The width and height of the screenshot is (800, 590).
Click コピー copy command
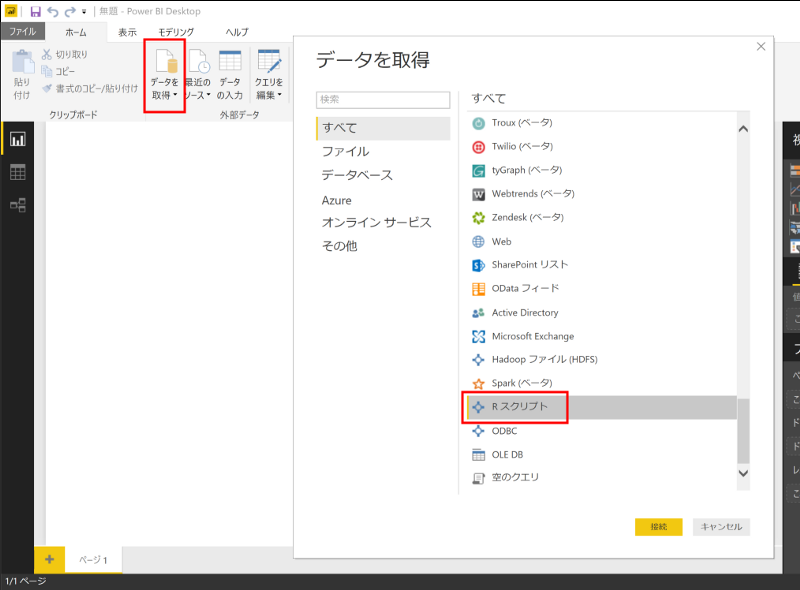pyautogui.click(x=59, y=71)
